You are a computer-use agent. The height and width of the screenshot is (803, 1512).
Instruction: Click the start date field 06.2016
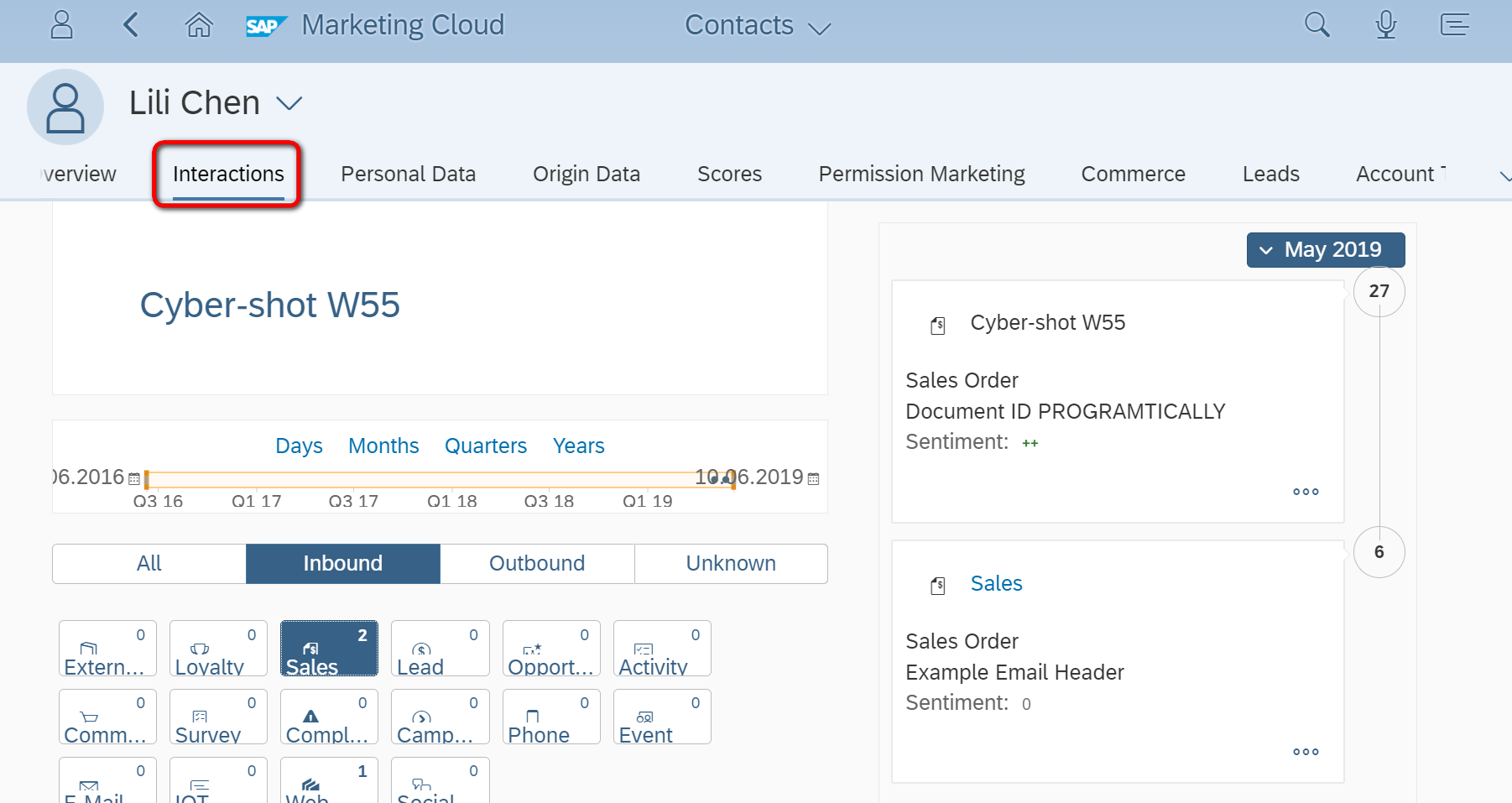pos(88,477)
